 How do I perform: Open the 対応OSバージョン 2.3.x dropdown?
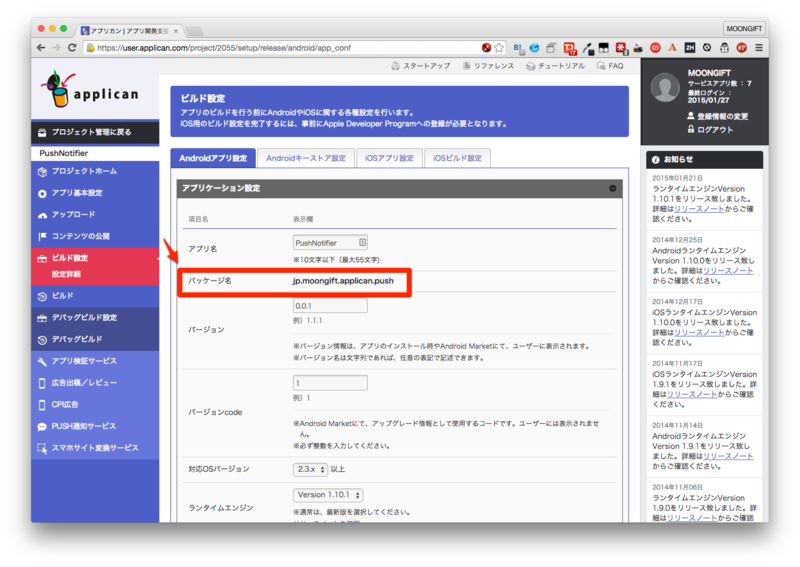click(x=310, y=469)
